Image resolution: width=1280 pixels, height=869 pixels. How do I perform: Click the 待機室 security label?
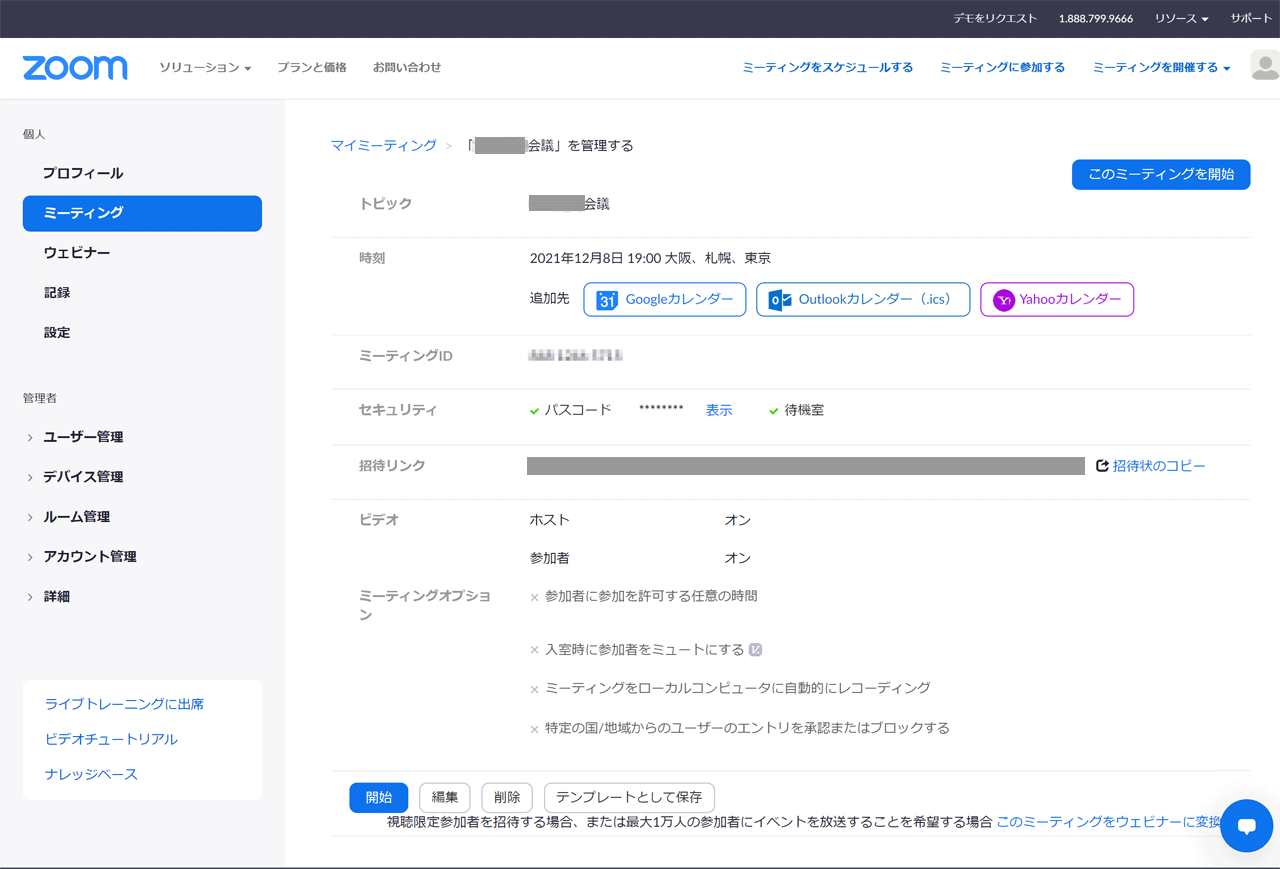804,411
